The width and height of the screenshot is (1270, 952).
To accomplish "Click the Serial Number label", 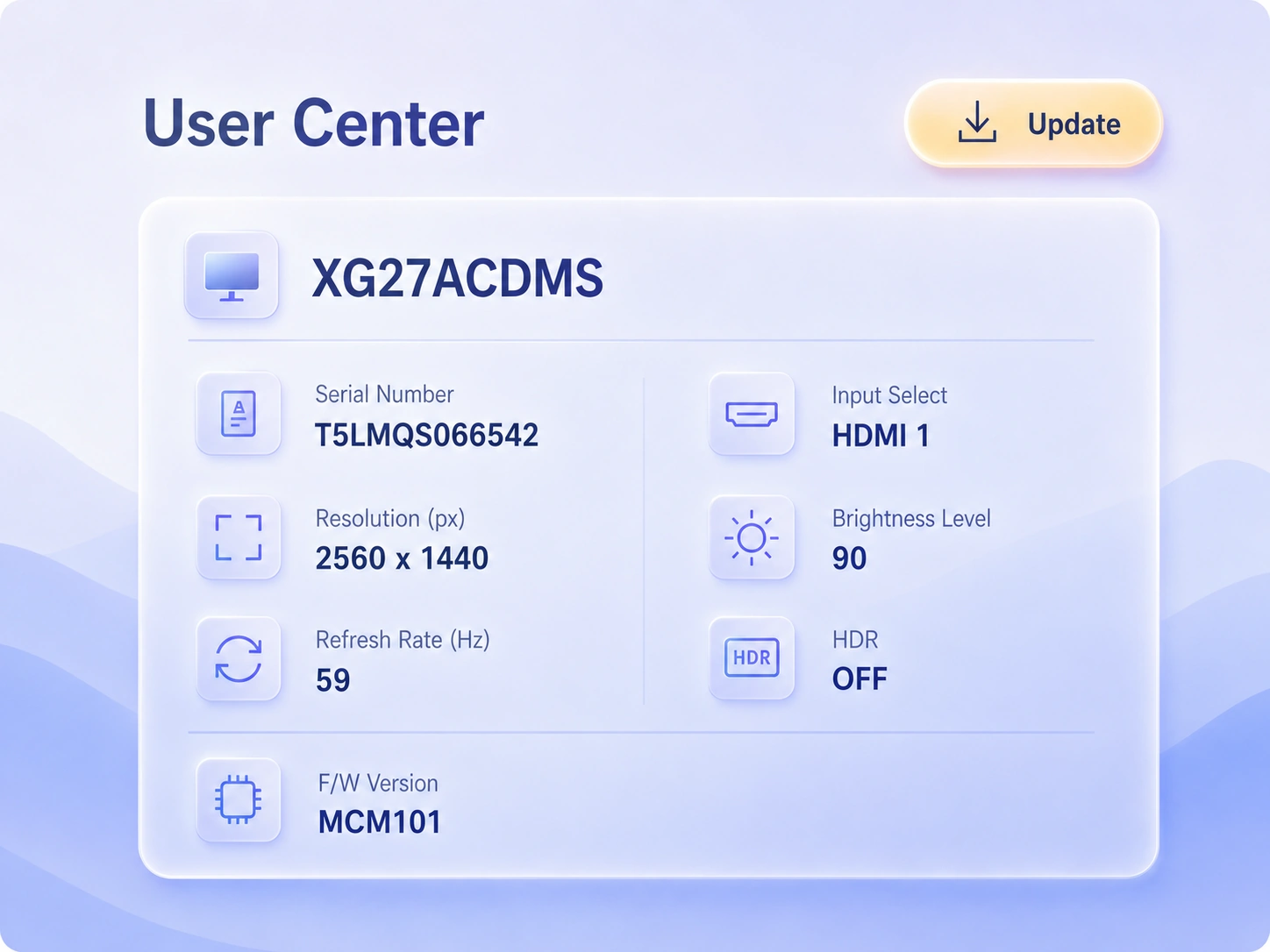I will pos(384,394).
